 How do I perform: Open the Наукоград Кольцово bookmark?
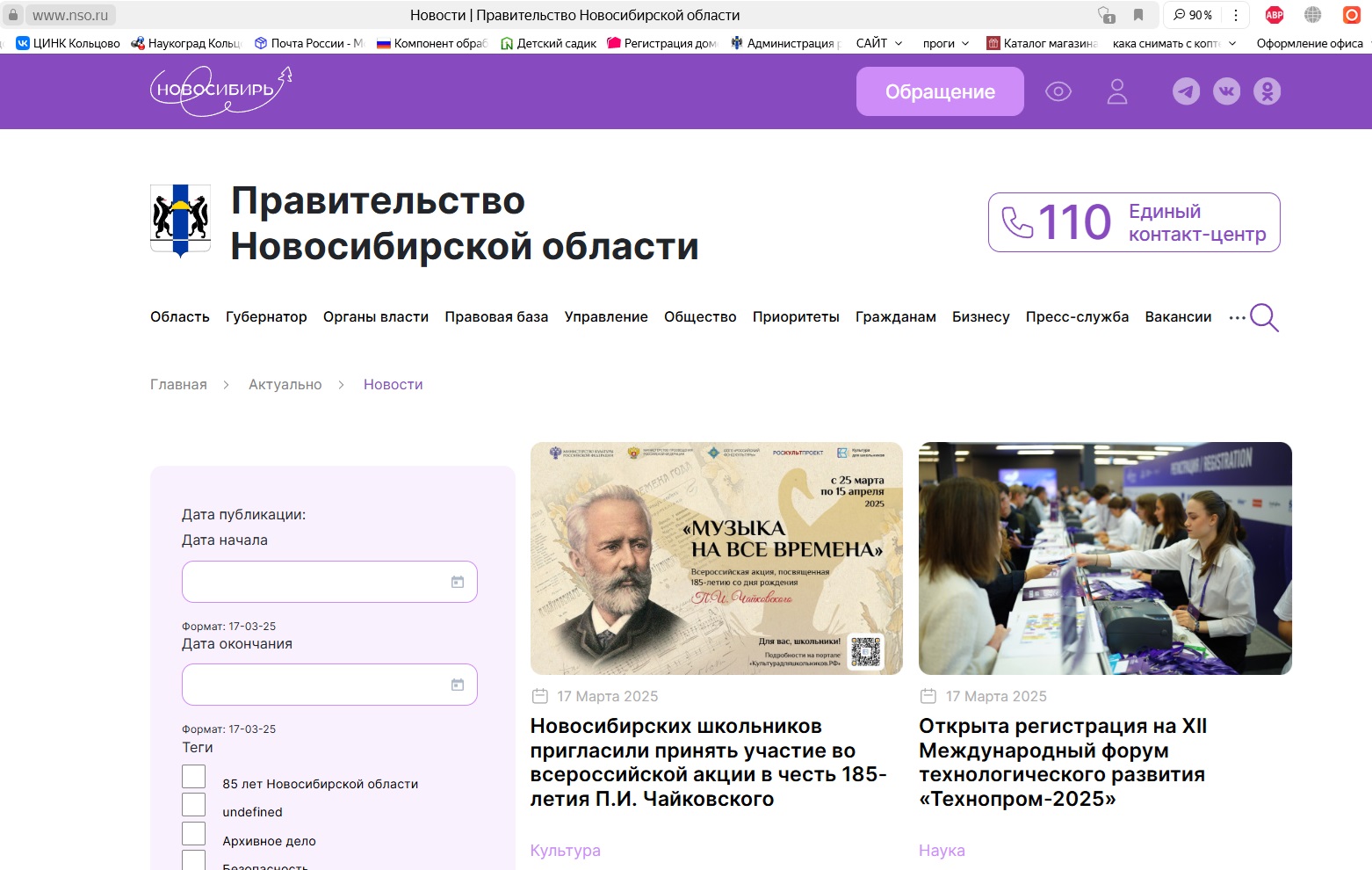point(186,43)
